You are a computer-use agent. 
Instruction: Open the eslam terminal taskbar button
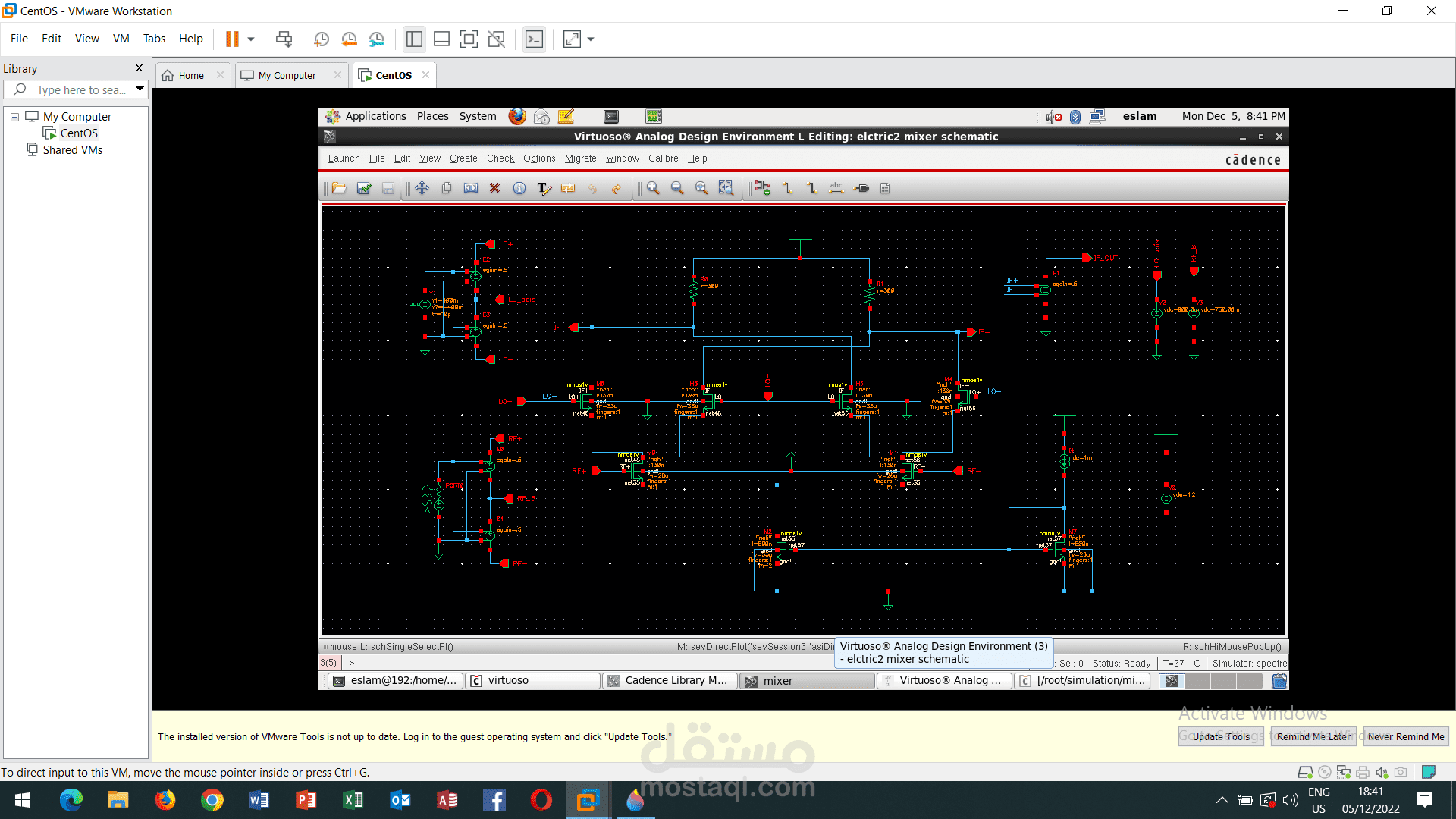[396, 681]
